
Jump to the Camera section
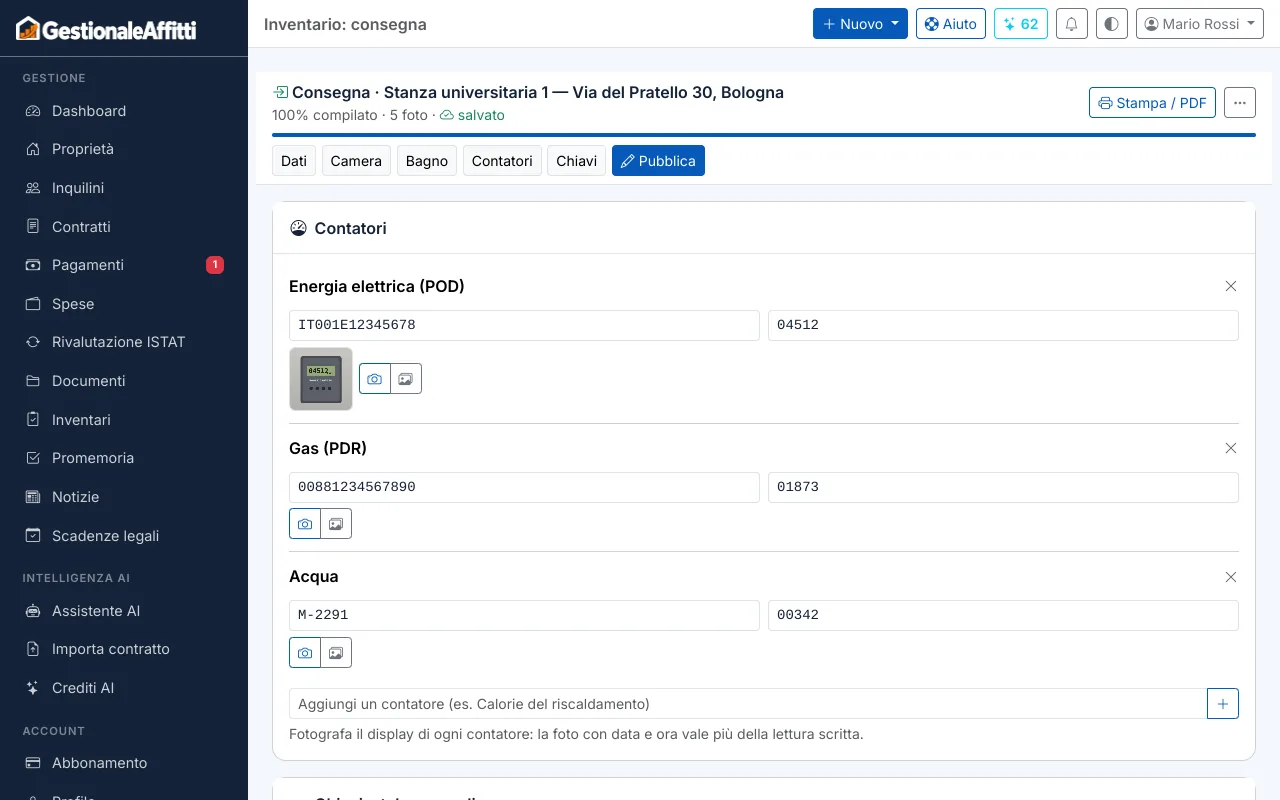click(356, 161)
